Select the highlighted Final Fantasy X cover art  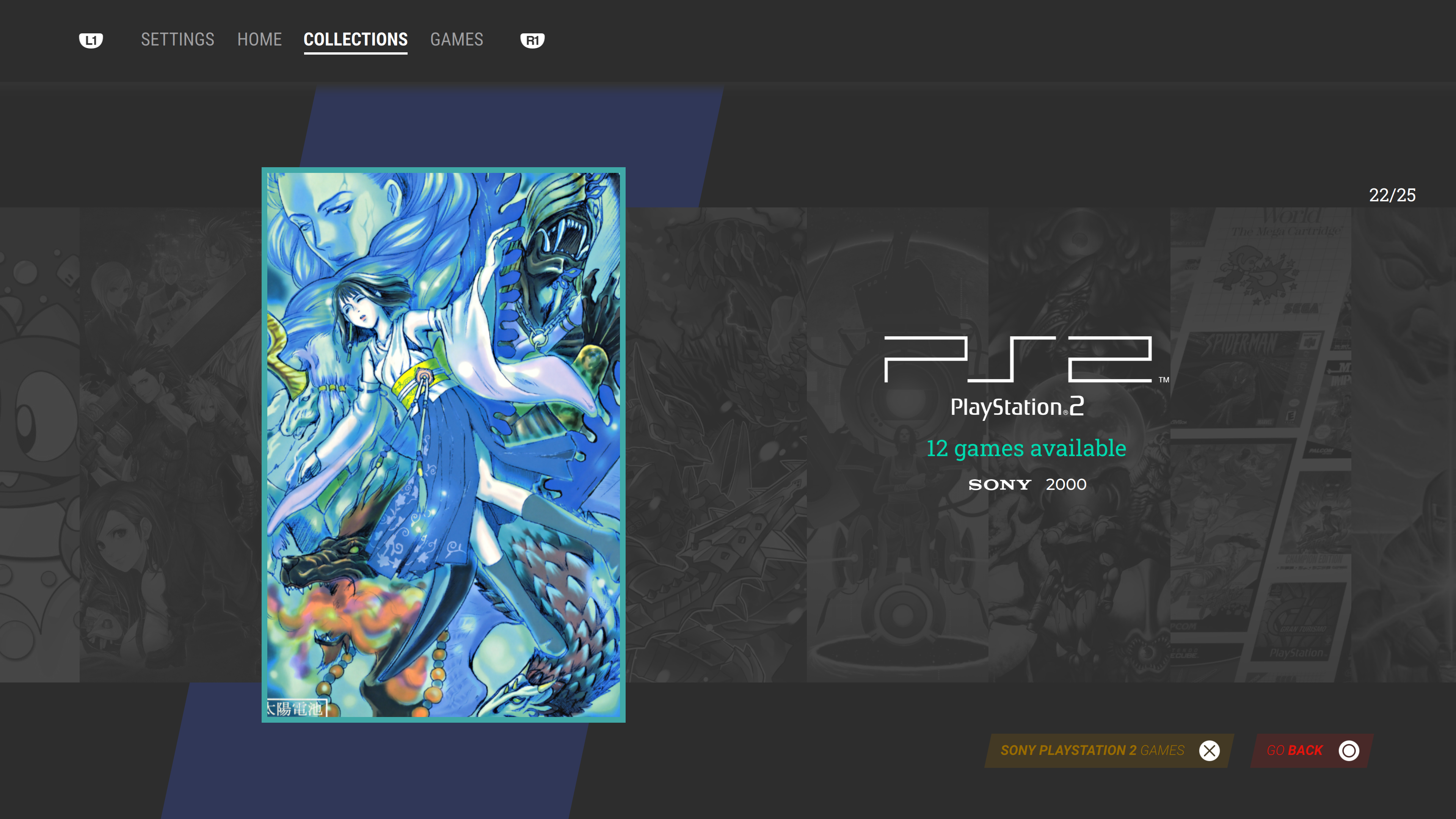point(444,445)
